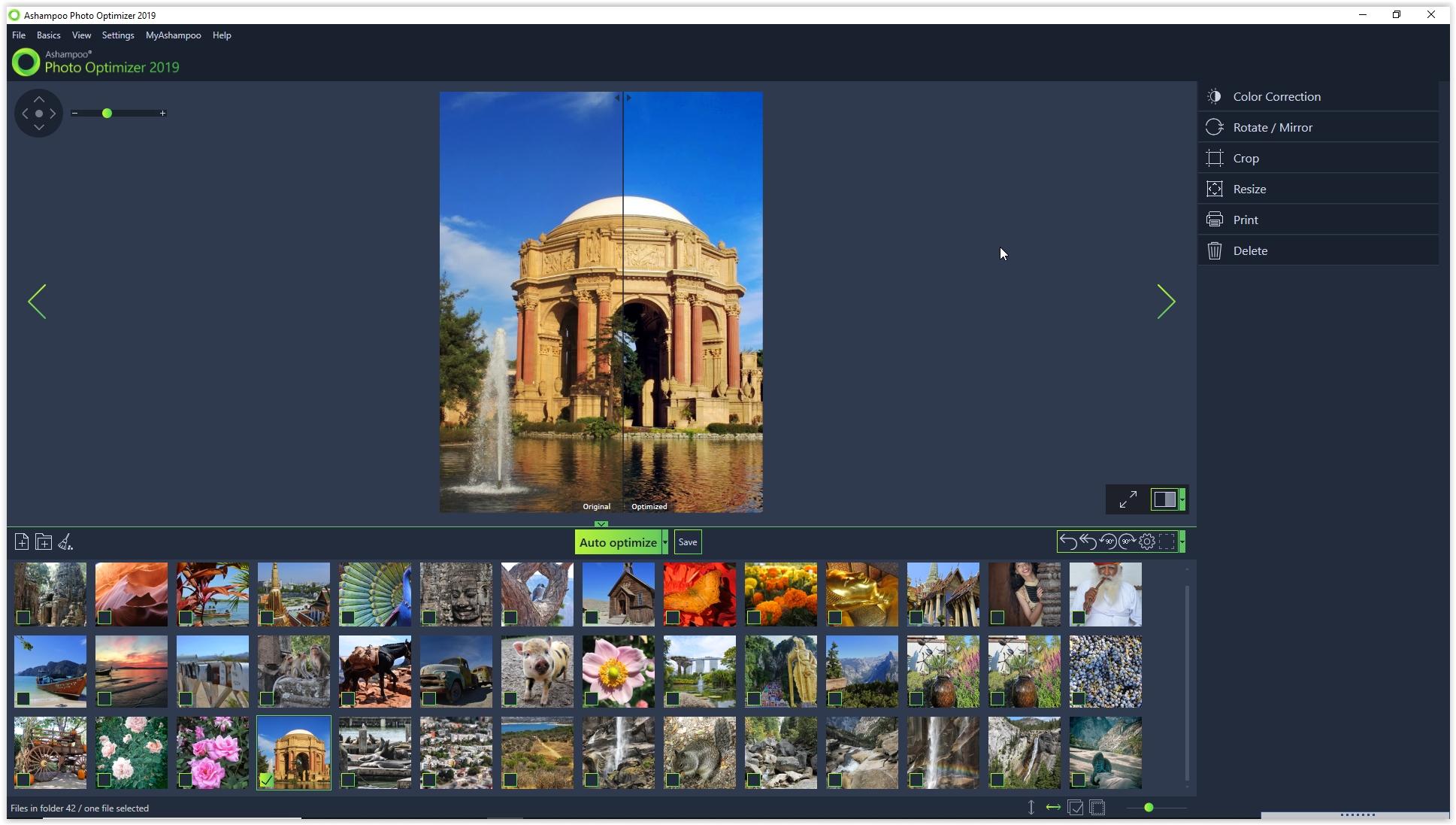
Task: Open the View menu
Action: pos(82,35)
